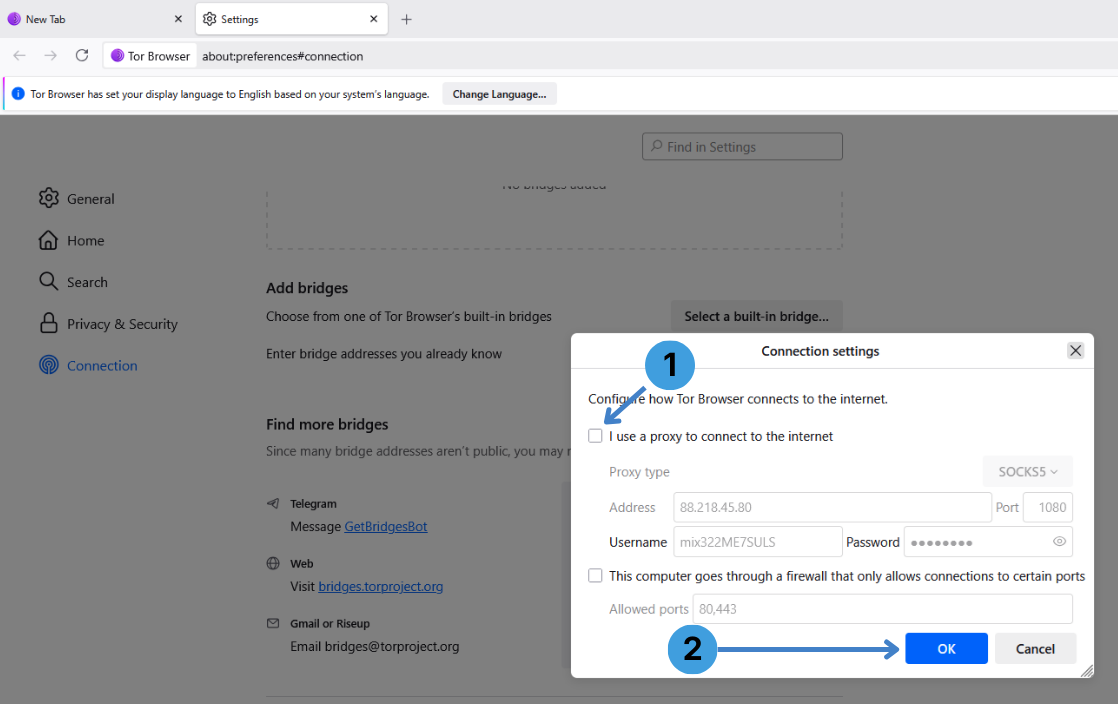The height and width of the screenshot is (704, 1118).
Task: Reveal password with the eye icon
Action: pos(1060,541)
